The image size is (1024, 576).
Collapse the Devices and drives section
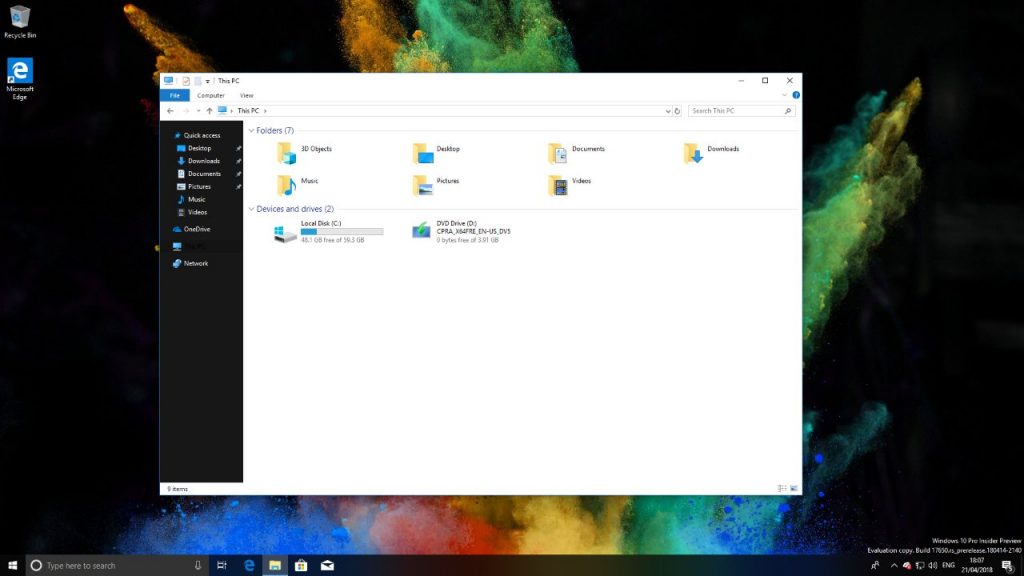pyautogui.click(x=252, y=209)
